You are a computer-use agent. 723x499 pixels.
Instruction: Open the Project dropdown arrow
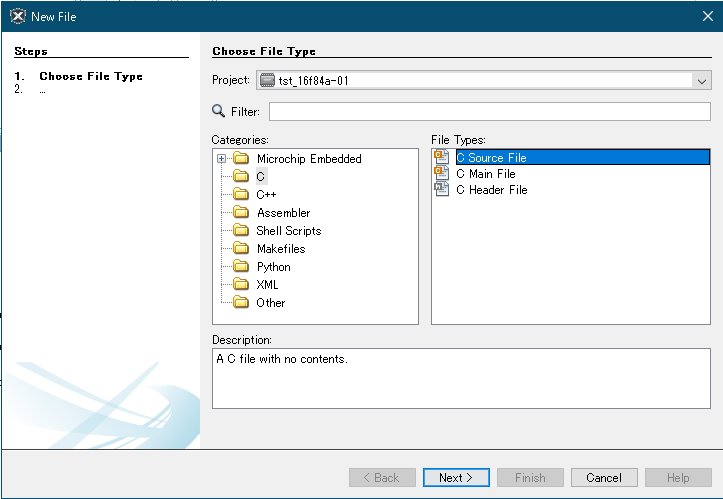(701, 81)
